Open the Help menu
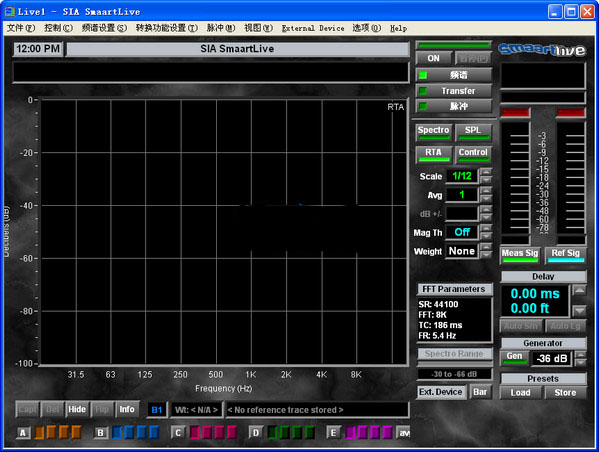Image resolution: width=599 pixels, height=452 pixels. tap(398, 28)
